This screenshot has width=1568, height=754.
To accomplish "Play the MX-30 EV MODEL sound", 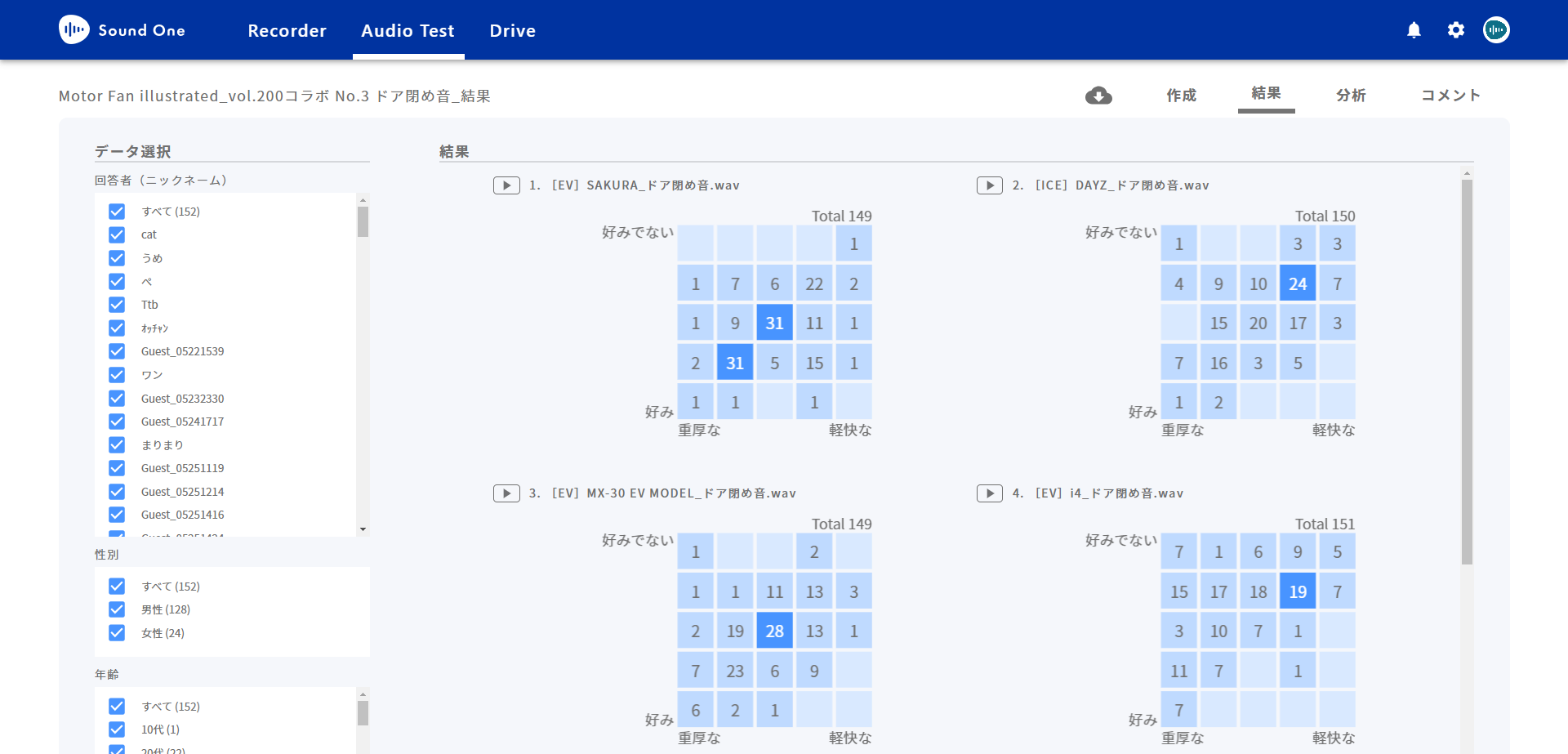I will pos(506,493).
